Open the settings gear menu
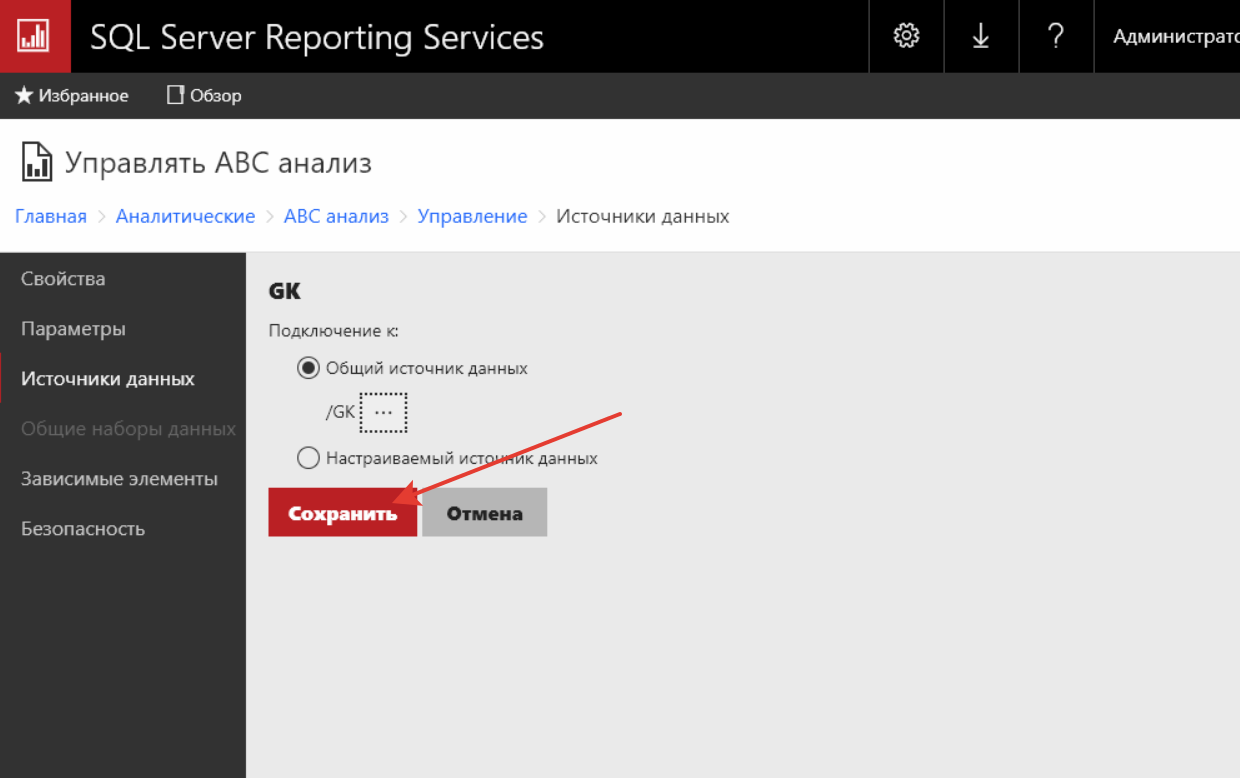Image resolution: width=1240 pixels, height=778 pixels. coord(906,36)
